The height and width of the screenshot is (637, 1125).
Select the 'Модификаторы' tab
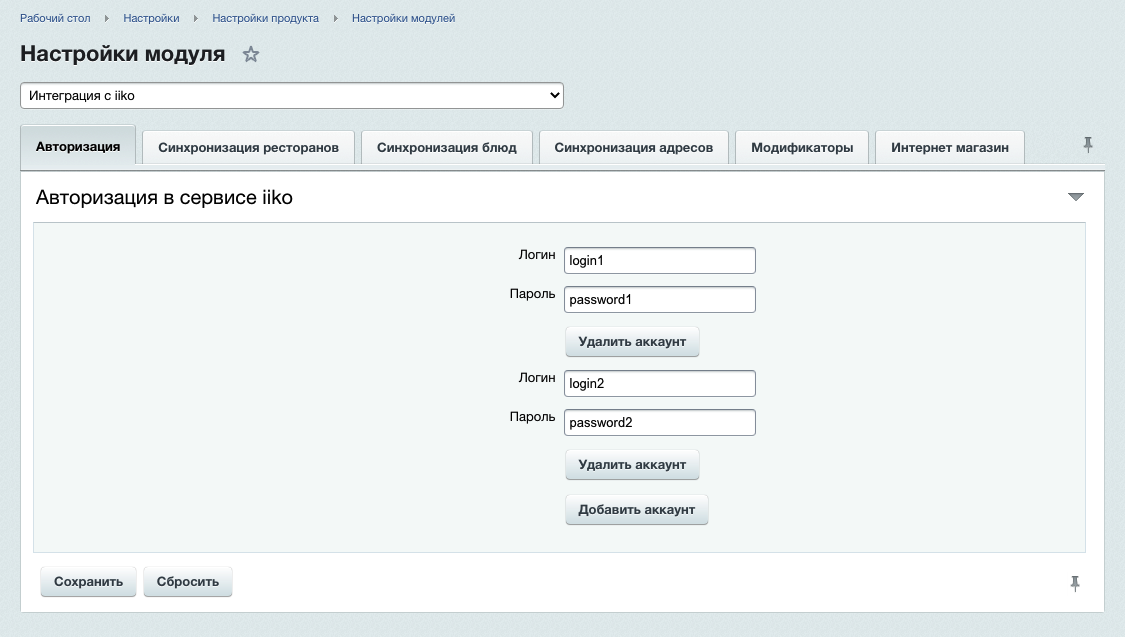pos(802,147)
